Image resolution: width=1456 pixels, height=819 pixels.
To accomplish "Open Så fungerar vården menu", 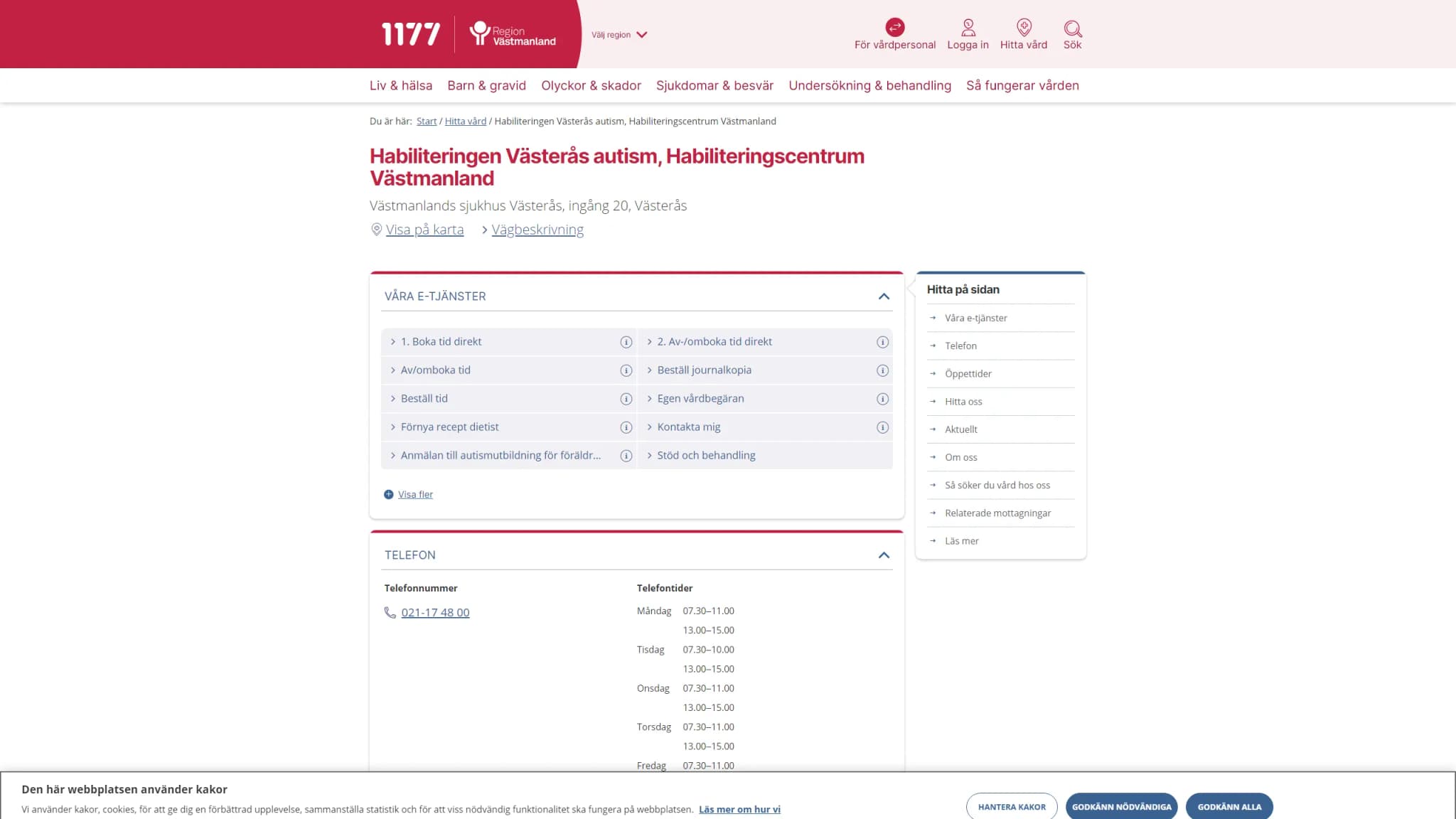I will [x=1022, y=85].
